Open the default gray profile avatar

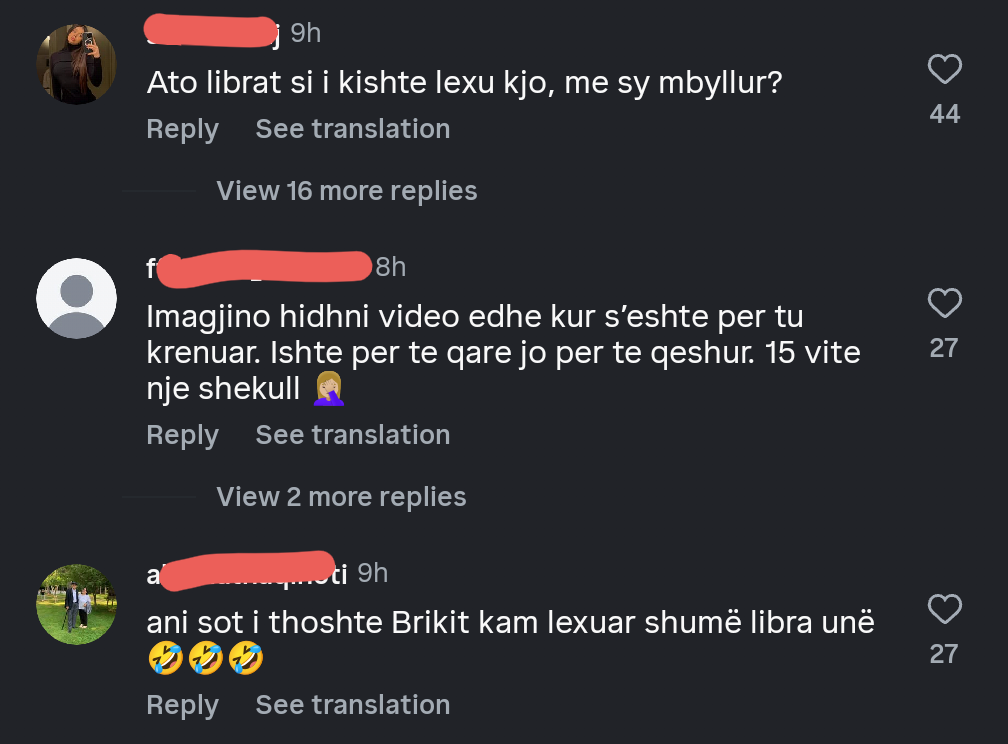click(76, 298)
